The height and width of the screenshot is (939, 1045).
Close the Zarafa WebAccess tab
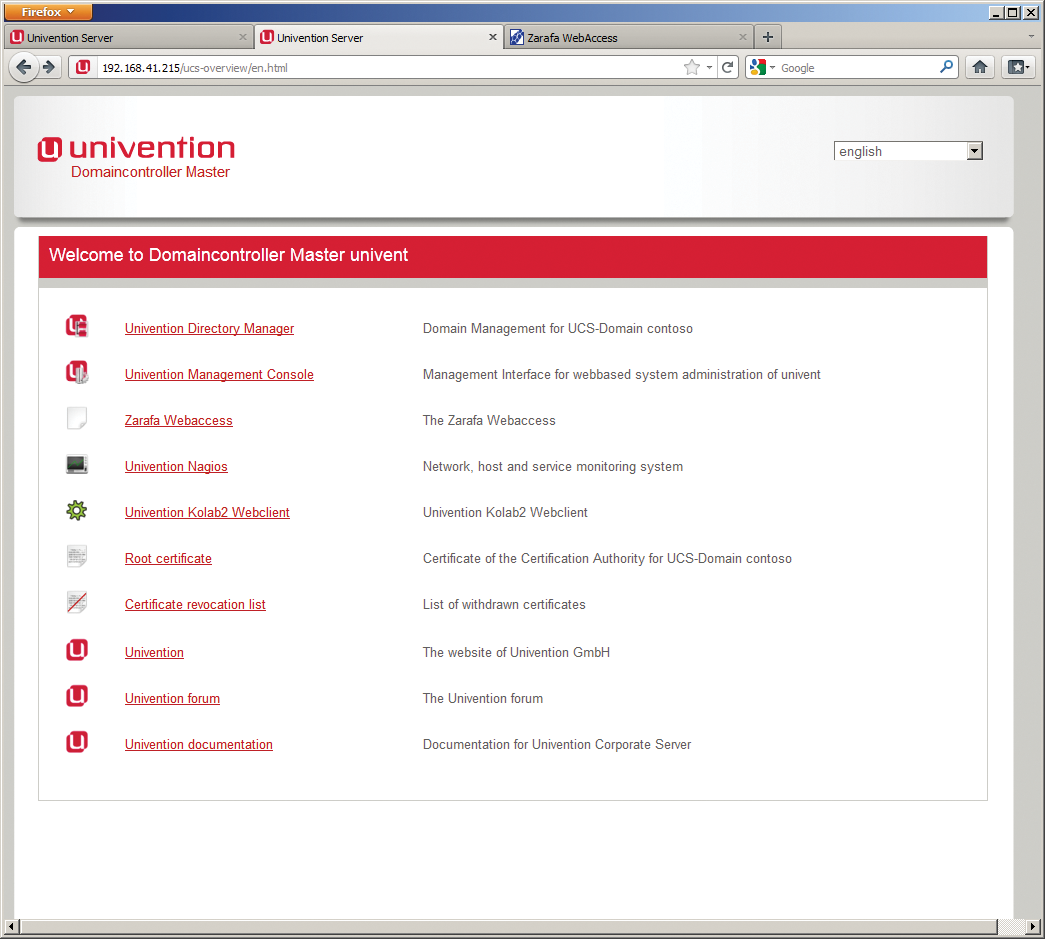pyautogui.click(x=743, y=37)
